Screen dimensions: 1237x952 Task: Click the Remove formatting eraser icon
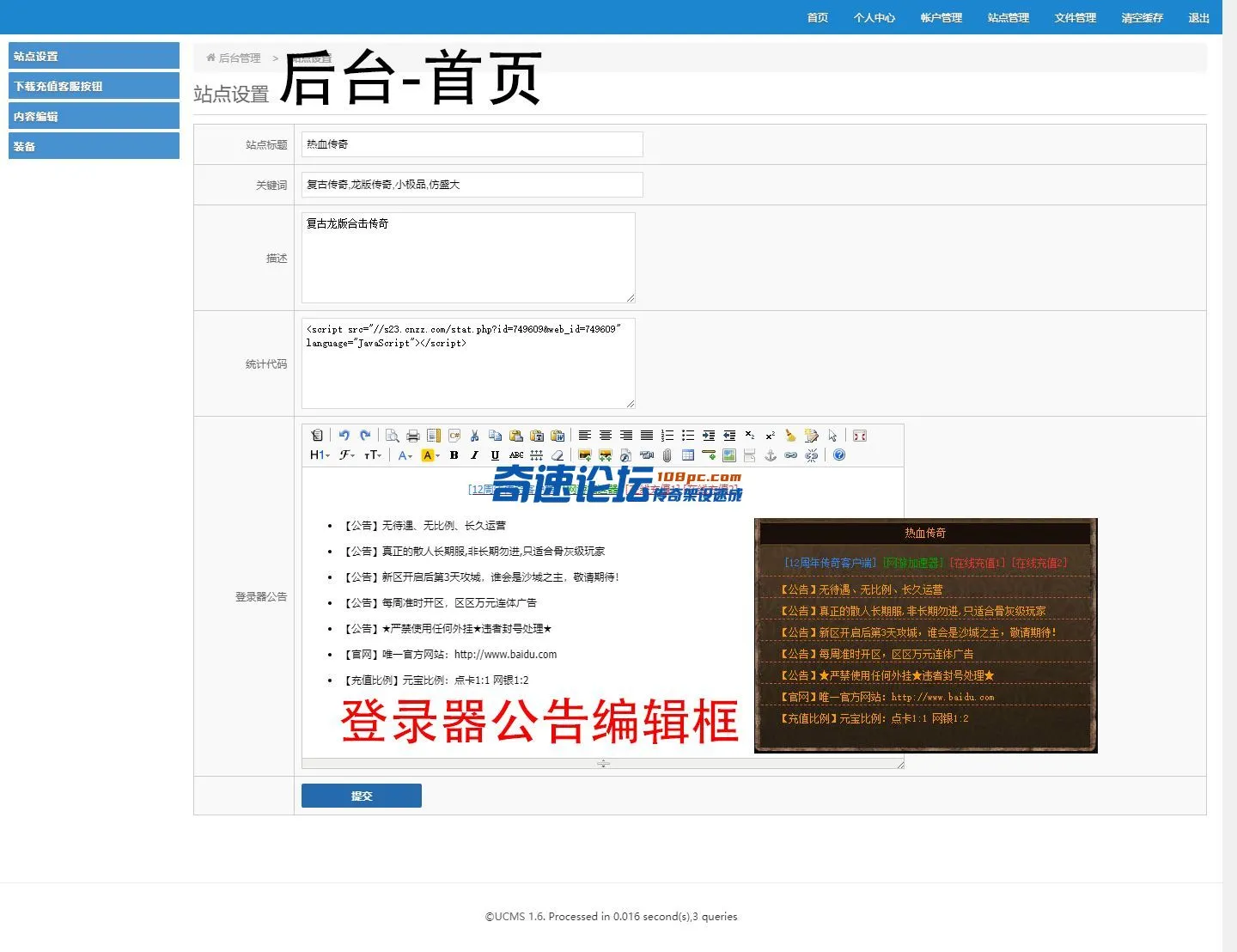point(558,455)
